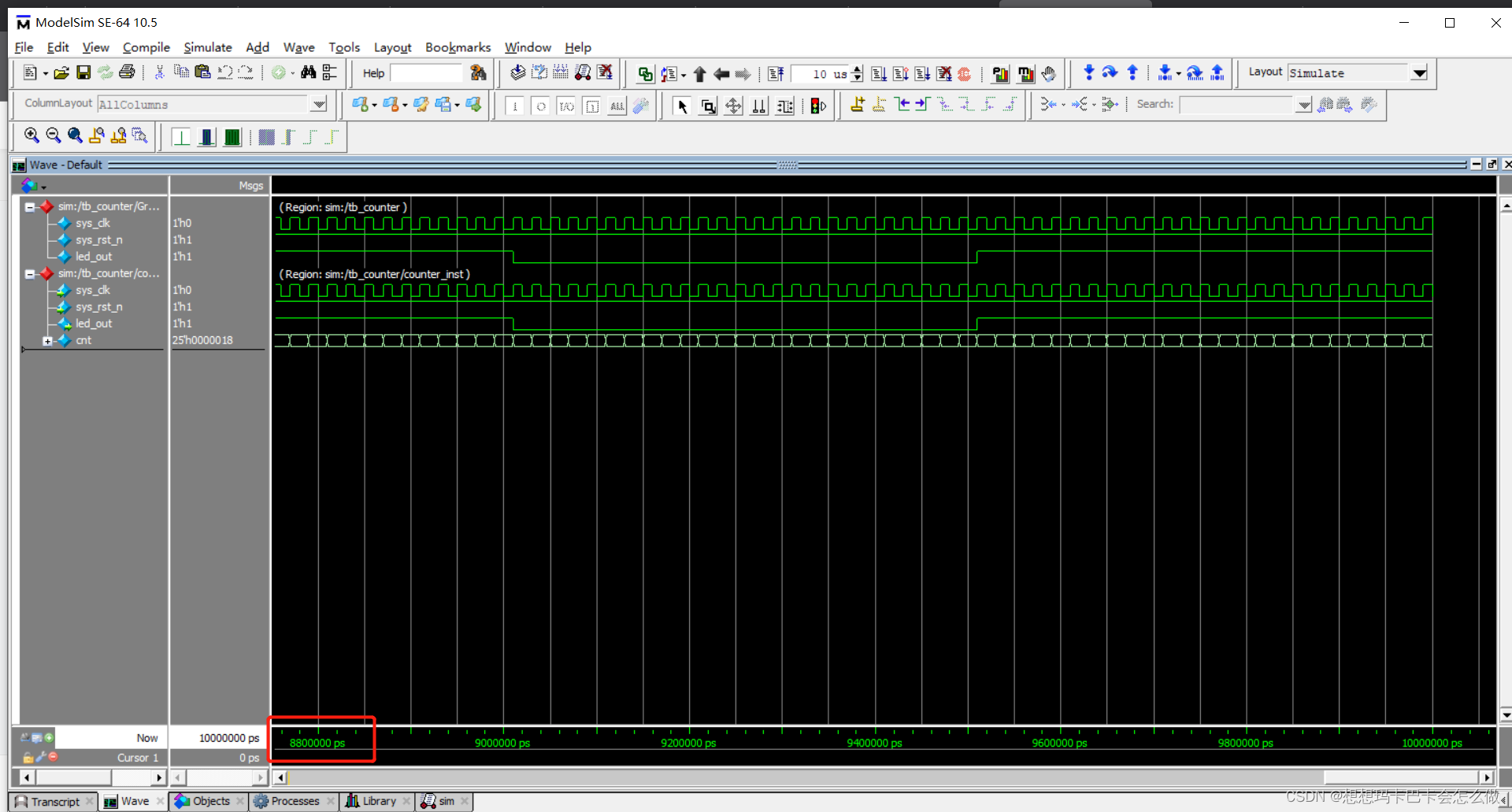The height and width of the screenshot is (812, 1512).
Task: Toggle the Output ports filter button
Action: 541,106
